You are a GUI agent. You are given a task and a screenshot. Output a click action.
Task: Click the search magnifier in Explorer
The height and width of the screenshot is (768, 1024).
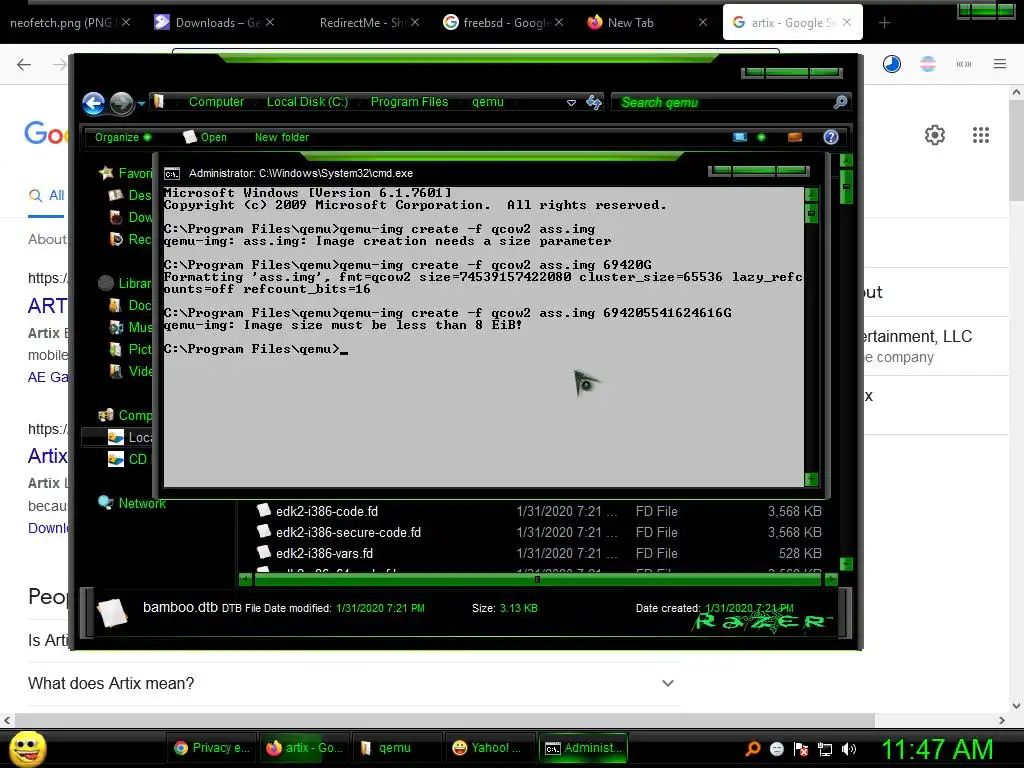840,102
